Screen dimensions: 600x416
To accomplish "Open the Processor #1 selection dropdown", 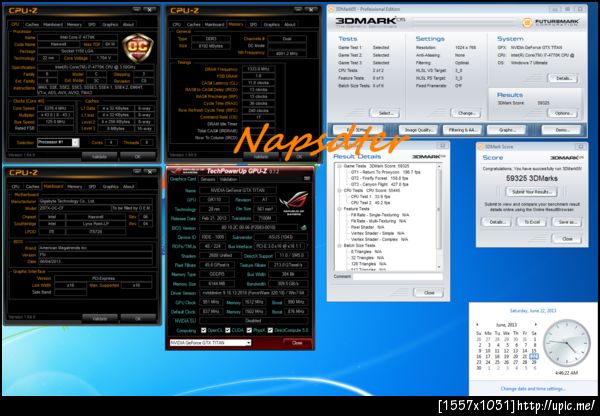I will pyautogui.click(x=58, y=142).
